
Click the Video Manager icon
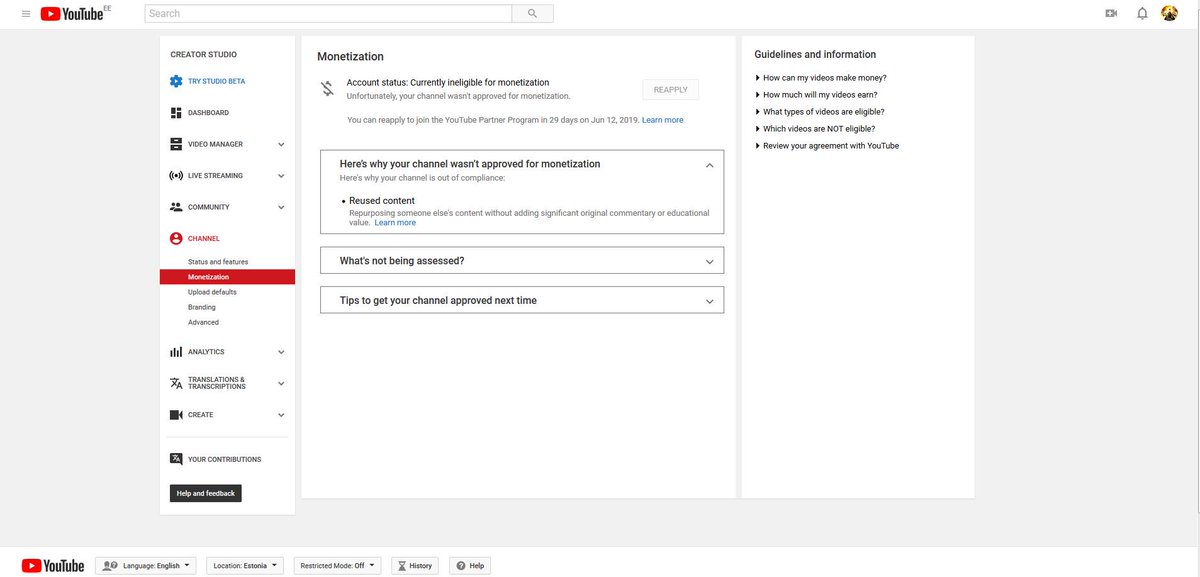pyautogui.click(x=176, y=144)
